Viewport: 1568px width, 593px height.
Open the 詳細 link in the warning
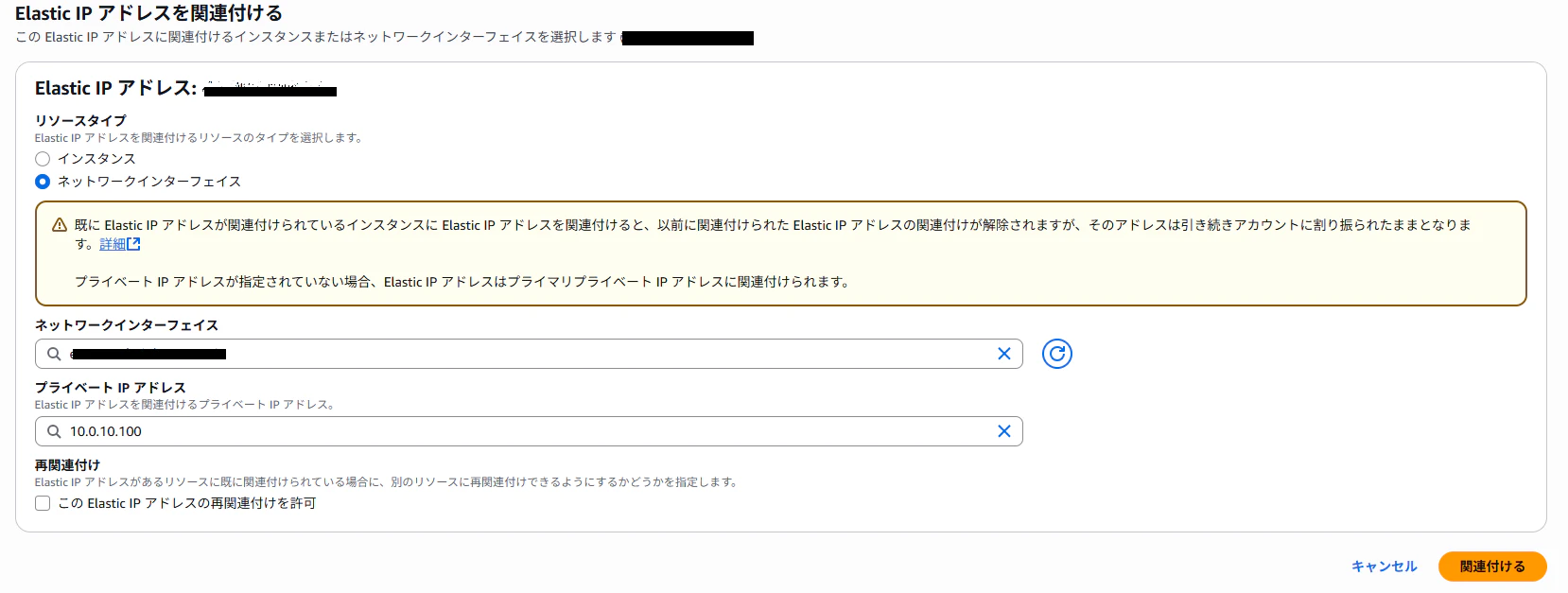point(113,244)
